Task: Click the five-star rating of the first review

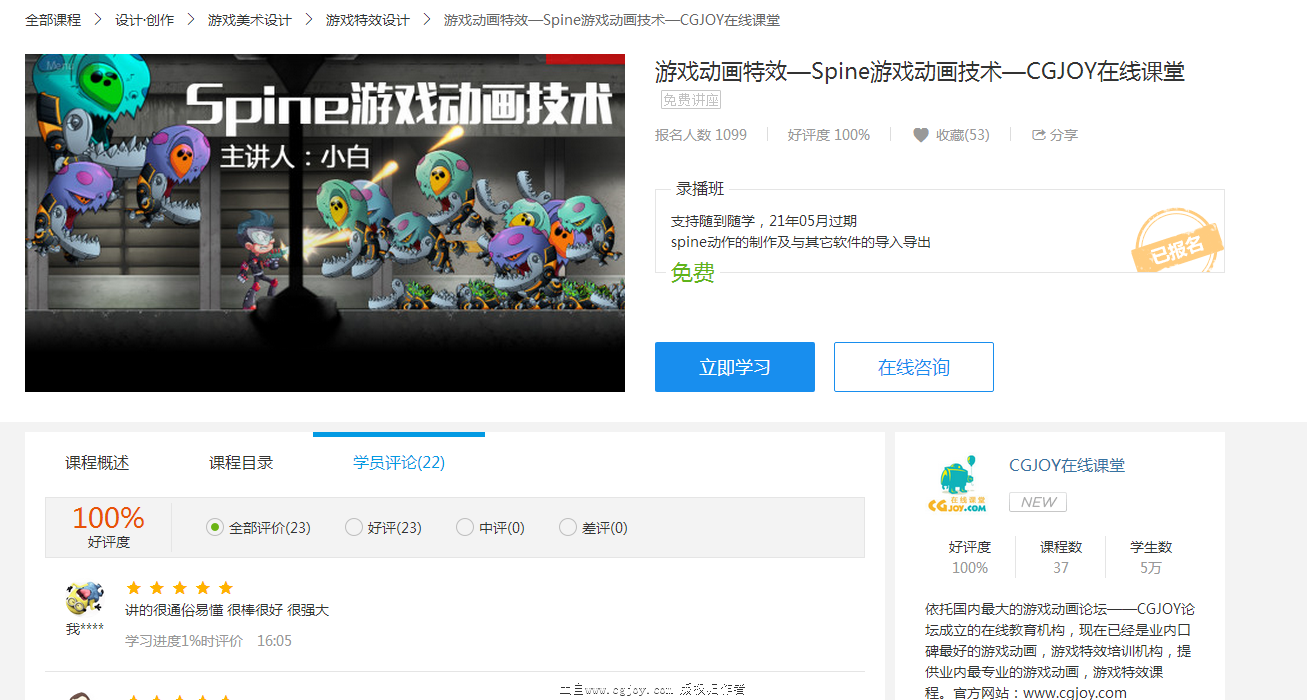Action: (x=180, y=588)
